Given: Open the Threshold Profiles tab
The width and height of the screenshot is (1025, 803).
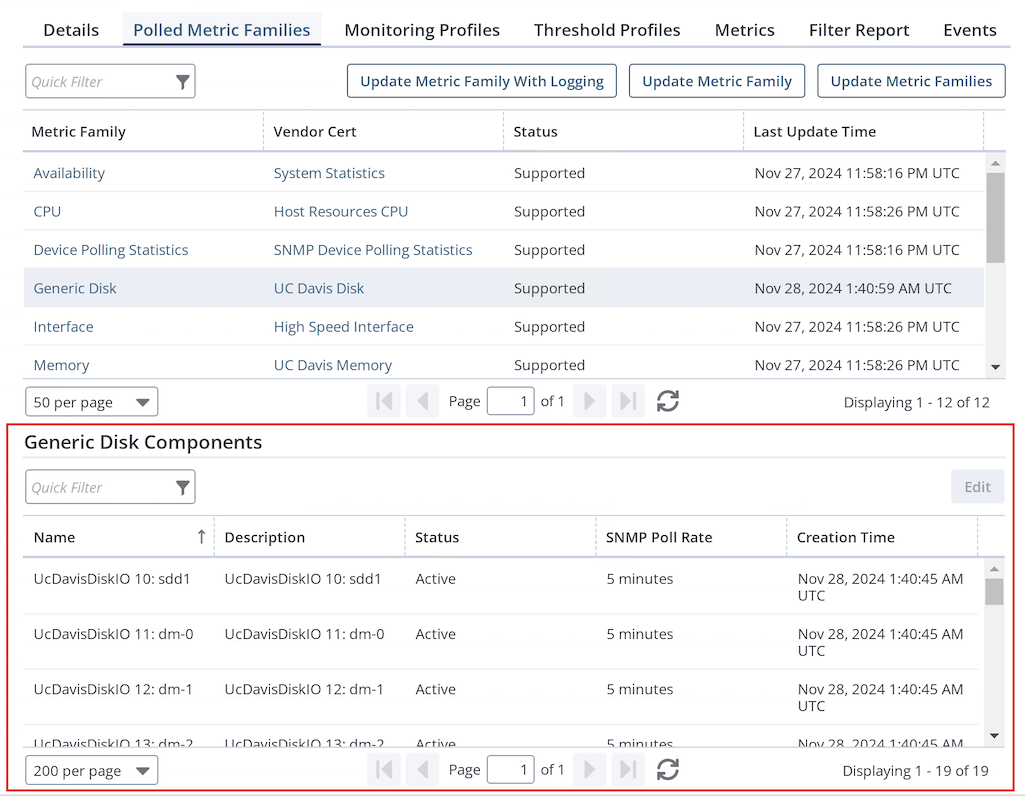Looking at the screenshot, I should 607,30.
